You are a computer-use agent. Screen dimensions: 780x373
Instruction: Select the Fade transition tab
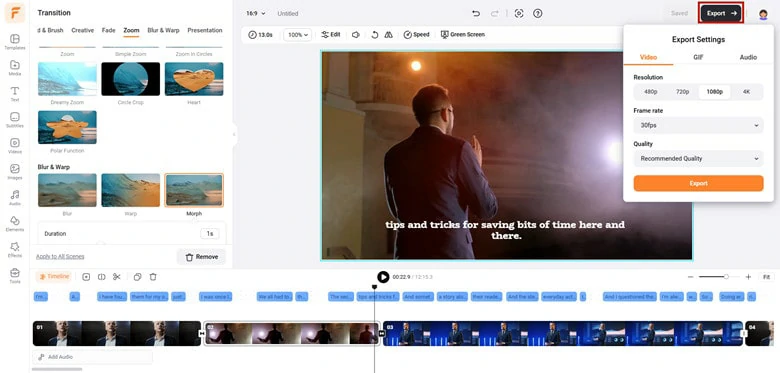[108, 30]
